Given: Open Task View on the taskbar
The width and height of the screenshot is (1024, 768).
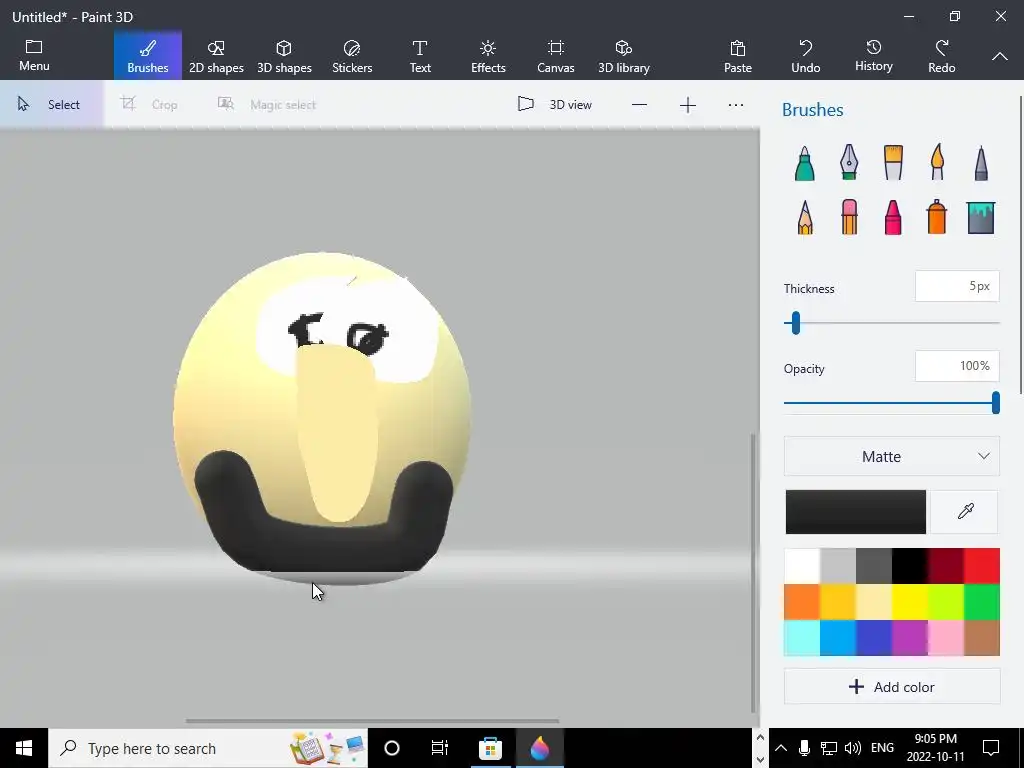Looking at the screenshot, I should coord(440,748).
